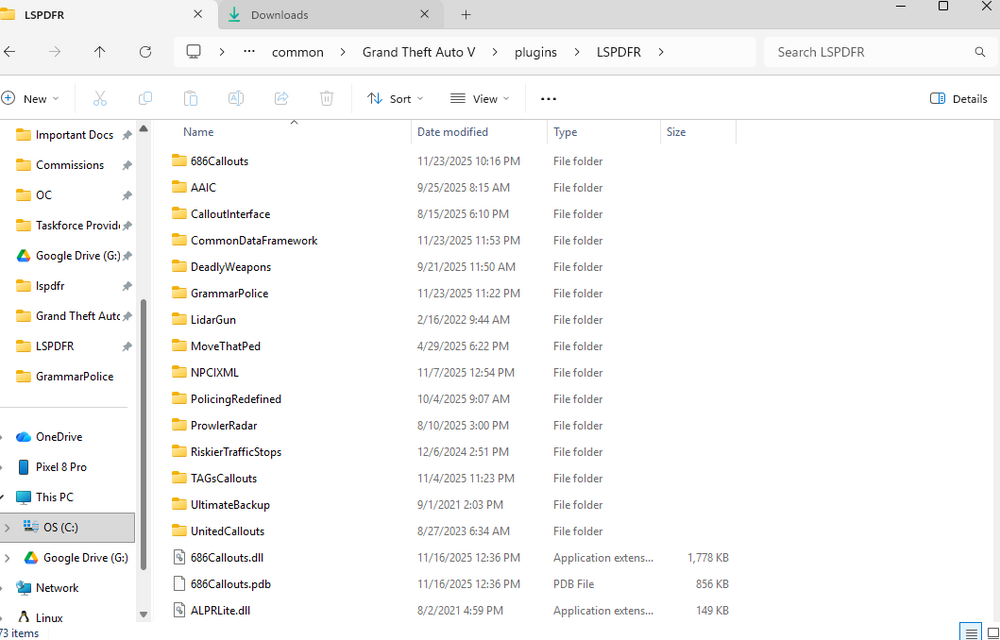Refresh the LSPDFR folder view
The height and width of the screenshot is (640, 1000).
pyautogui.click(x=145, y=51)
